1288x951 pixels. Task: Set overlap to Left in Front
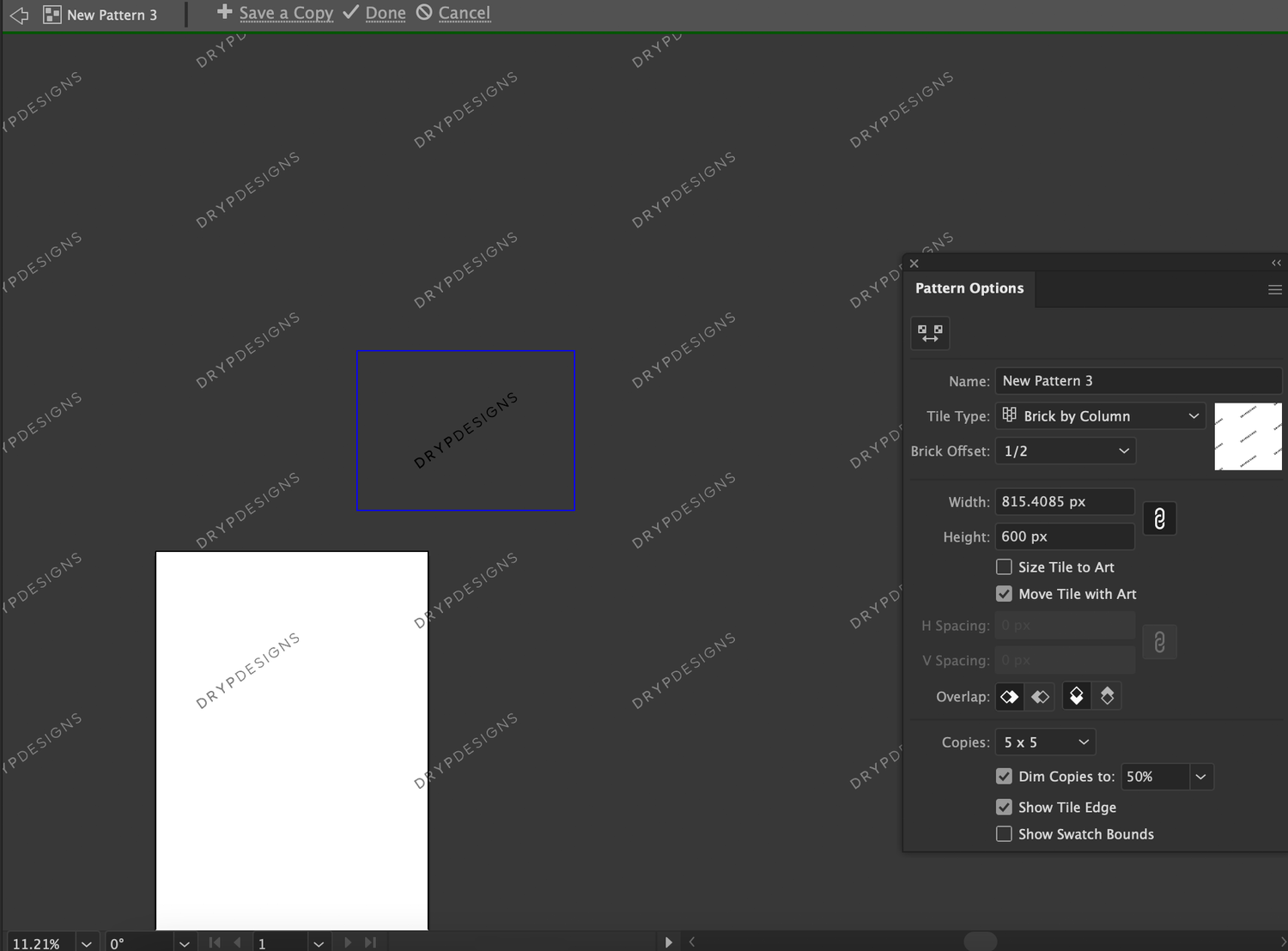1009,696
